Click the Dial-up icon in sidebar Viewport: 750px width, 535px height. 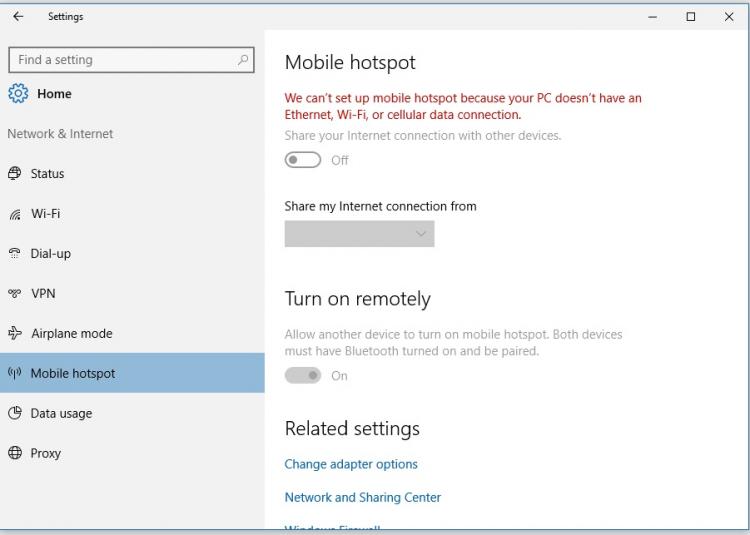tap(14, 254)
